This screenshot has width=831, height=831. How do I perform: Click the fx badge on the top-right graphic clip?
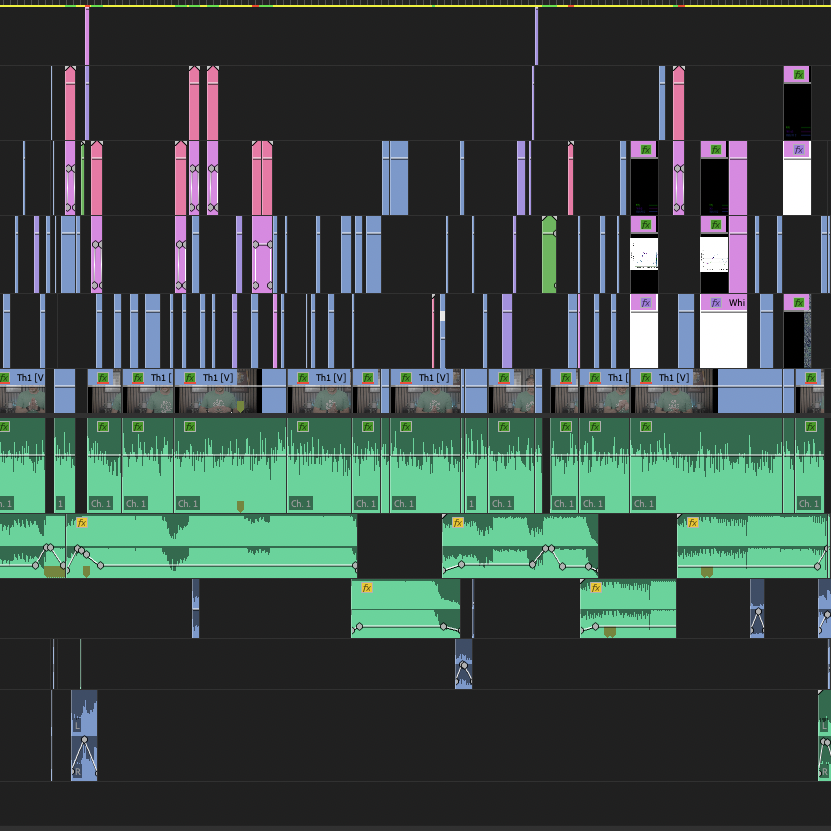[798, 74]
